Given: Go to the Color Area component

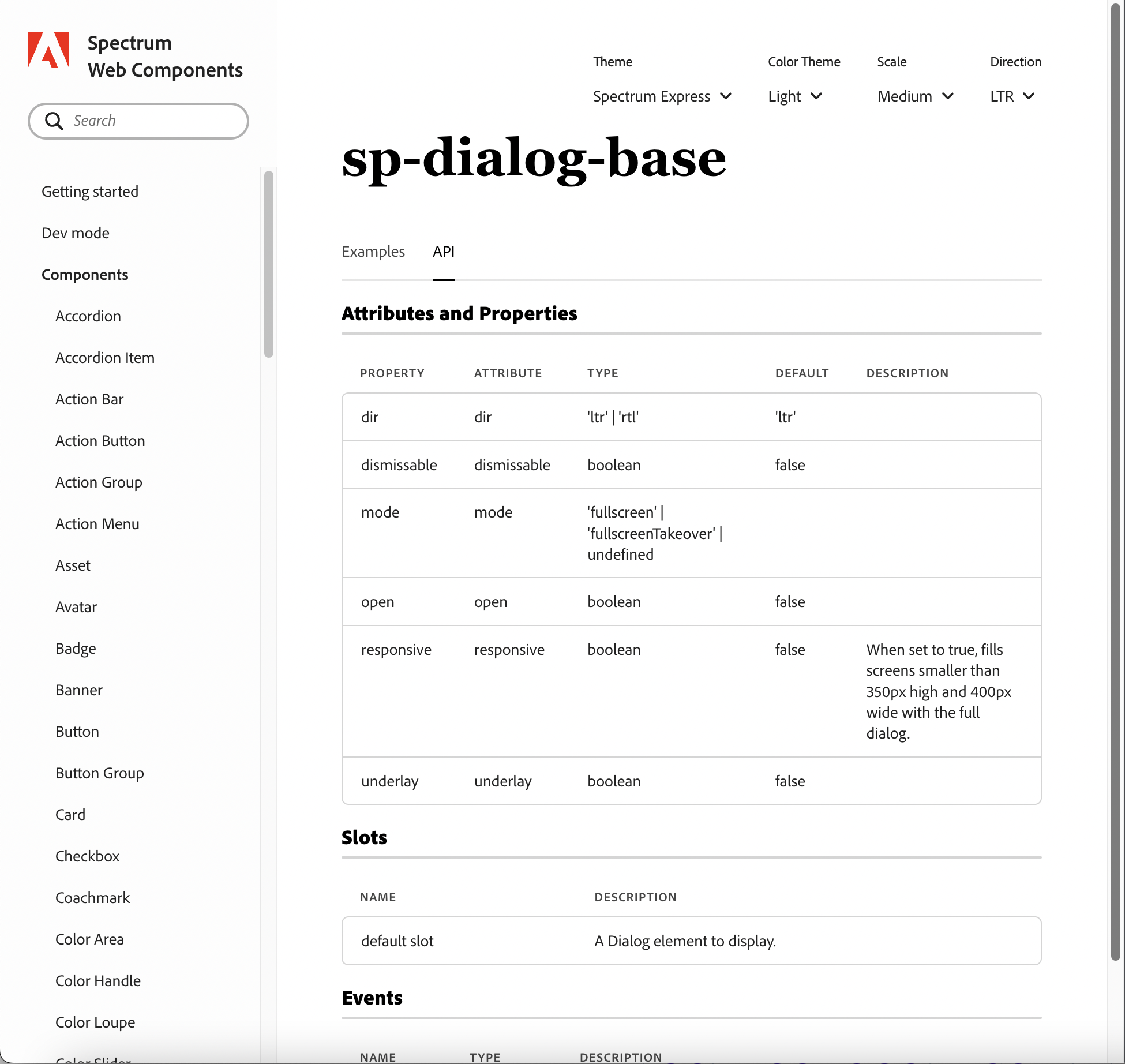Looking at the screenshot, I should coord(89,939).
